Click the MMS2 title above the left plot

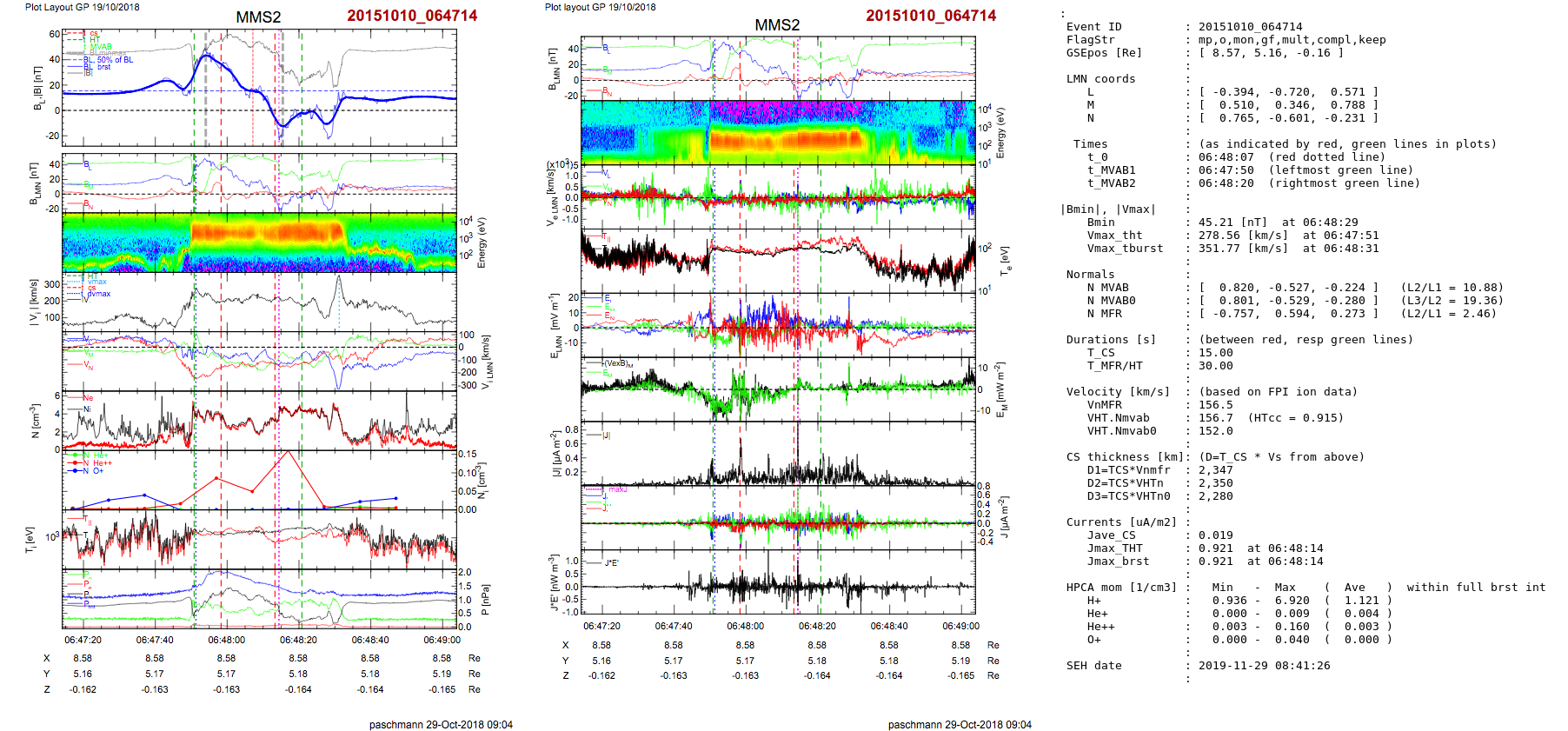click(258, 17)
